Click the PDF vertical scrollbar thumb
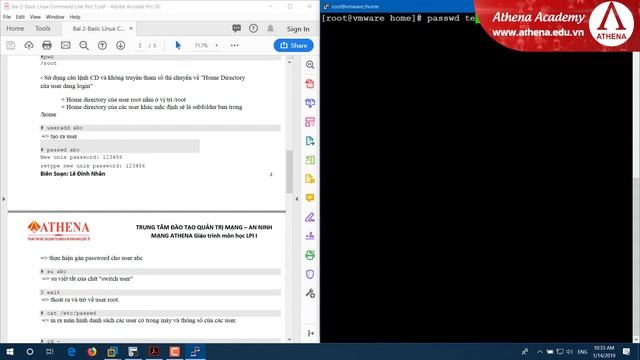The width and height of the screenshot is (640, 360). (289, 171)
